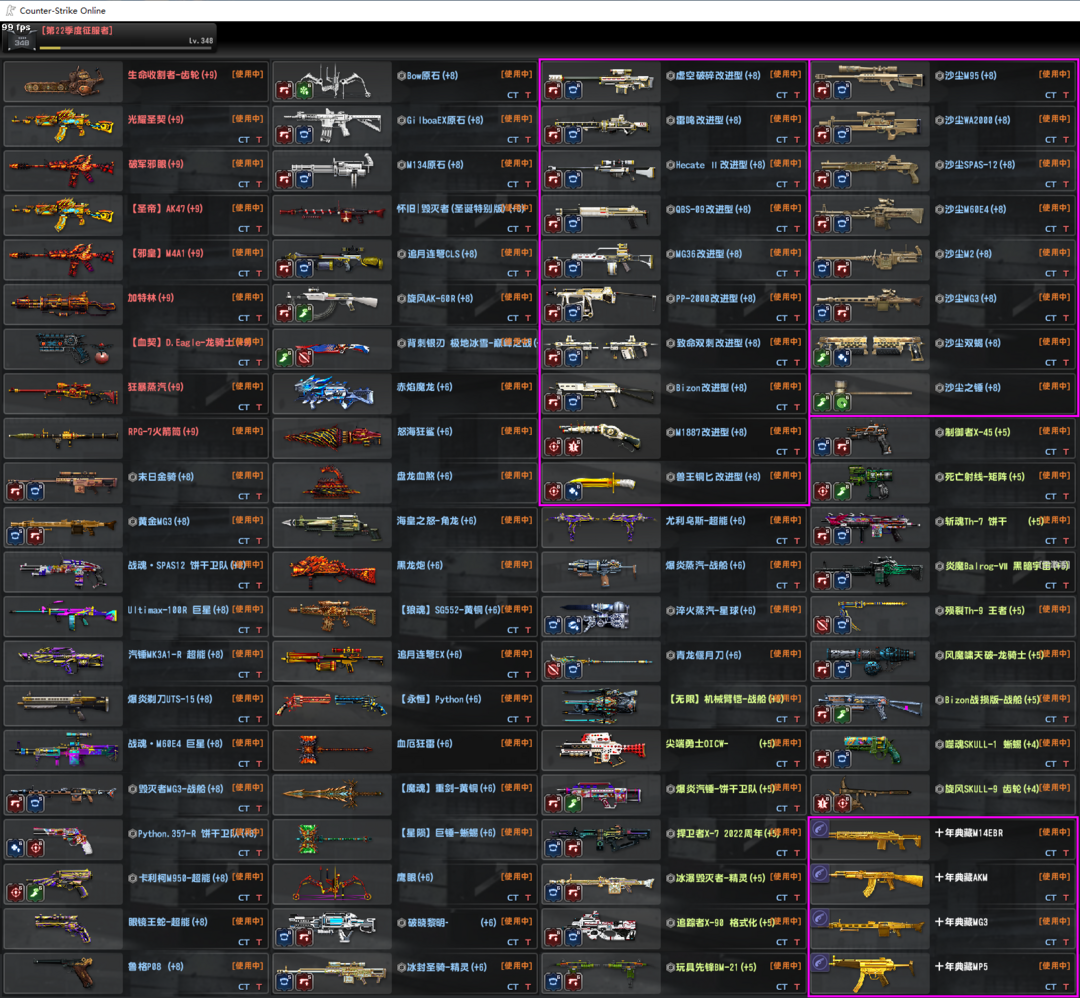
Task: Click the CT label on 【邪皇】M4A1 row
Action: pos(244,273)
